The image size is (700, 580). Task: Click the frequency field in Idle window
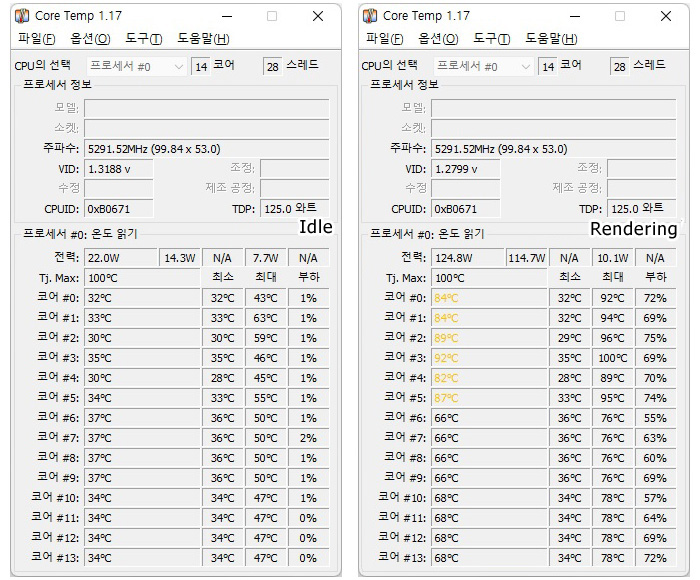[207, 149]
